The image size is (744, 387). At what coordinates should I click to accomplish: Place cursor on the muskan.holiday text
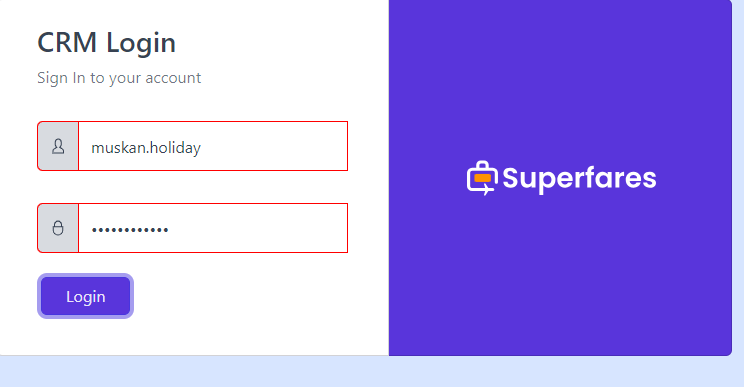point(146,148)
